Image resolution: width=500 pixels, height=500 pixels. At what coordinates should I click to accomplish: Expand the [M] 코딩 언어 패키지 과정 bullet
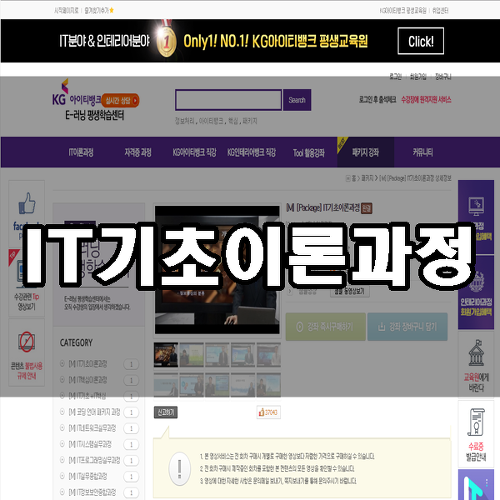coord(62,412)
